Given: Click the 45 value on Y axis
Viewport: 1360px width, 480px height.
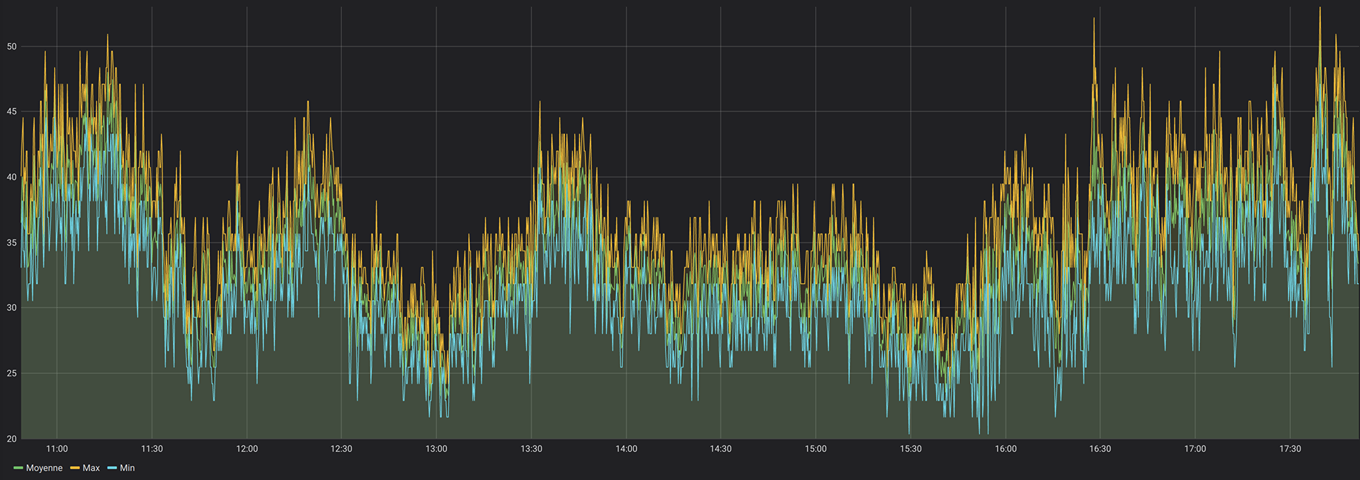Looking at the screenshot, I should tap(11, 111).
